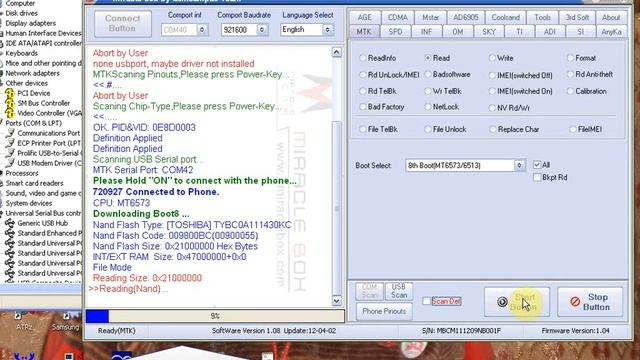
Task: Choose the Badsoftware option
Action: [x=428, y=74]
